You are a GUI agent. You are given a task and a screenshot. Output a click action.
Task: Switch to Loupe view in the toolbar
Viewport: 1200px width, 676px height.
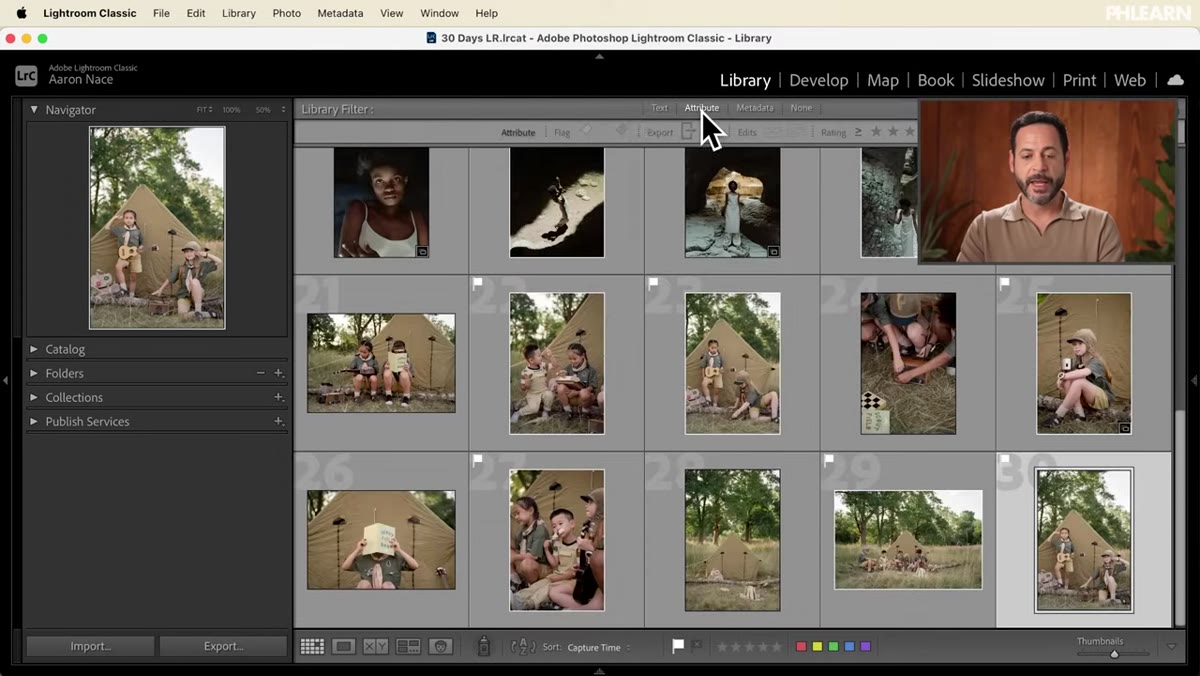(344, 647)
